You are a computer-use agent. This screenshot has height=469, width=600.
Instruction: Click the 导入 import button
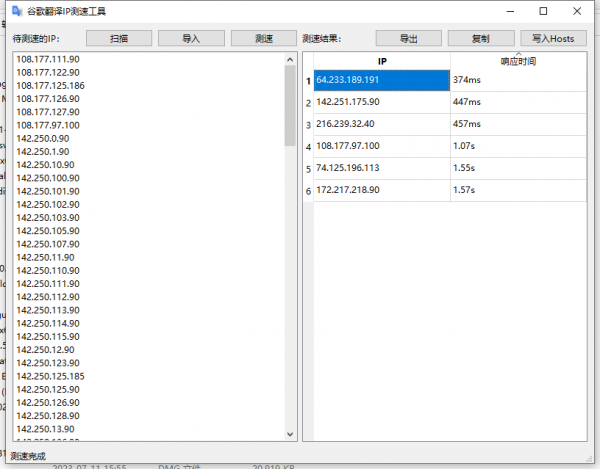191,39
